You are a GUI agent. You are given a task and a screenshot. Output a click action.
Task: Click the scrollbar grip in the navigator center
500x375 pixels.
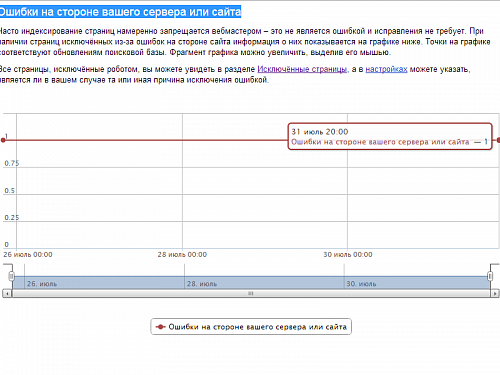(251, 294)
